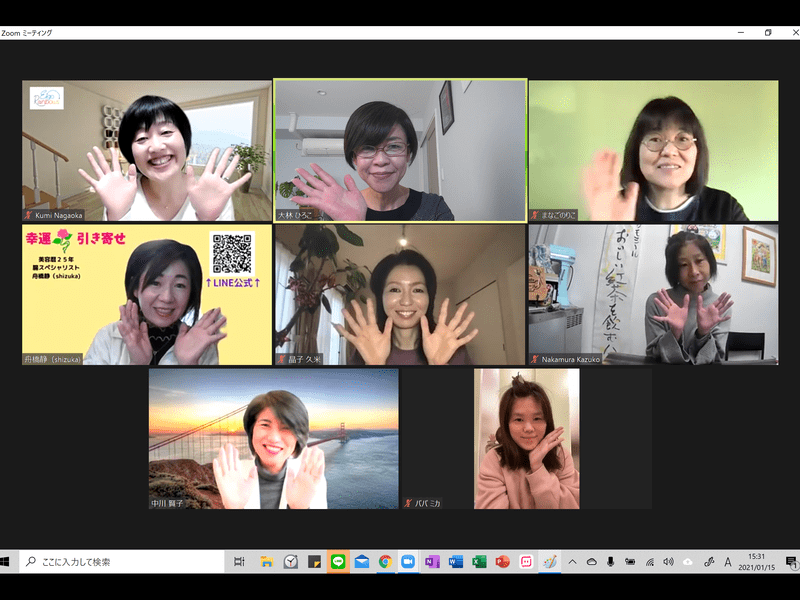Open the Windows Start menu
The height and width of the screenshot is (600, 800).
point(10,562)
